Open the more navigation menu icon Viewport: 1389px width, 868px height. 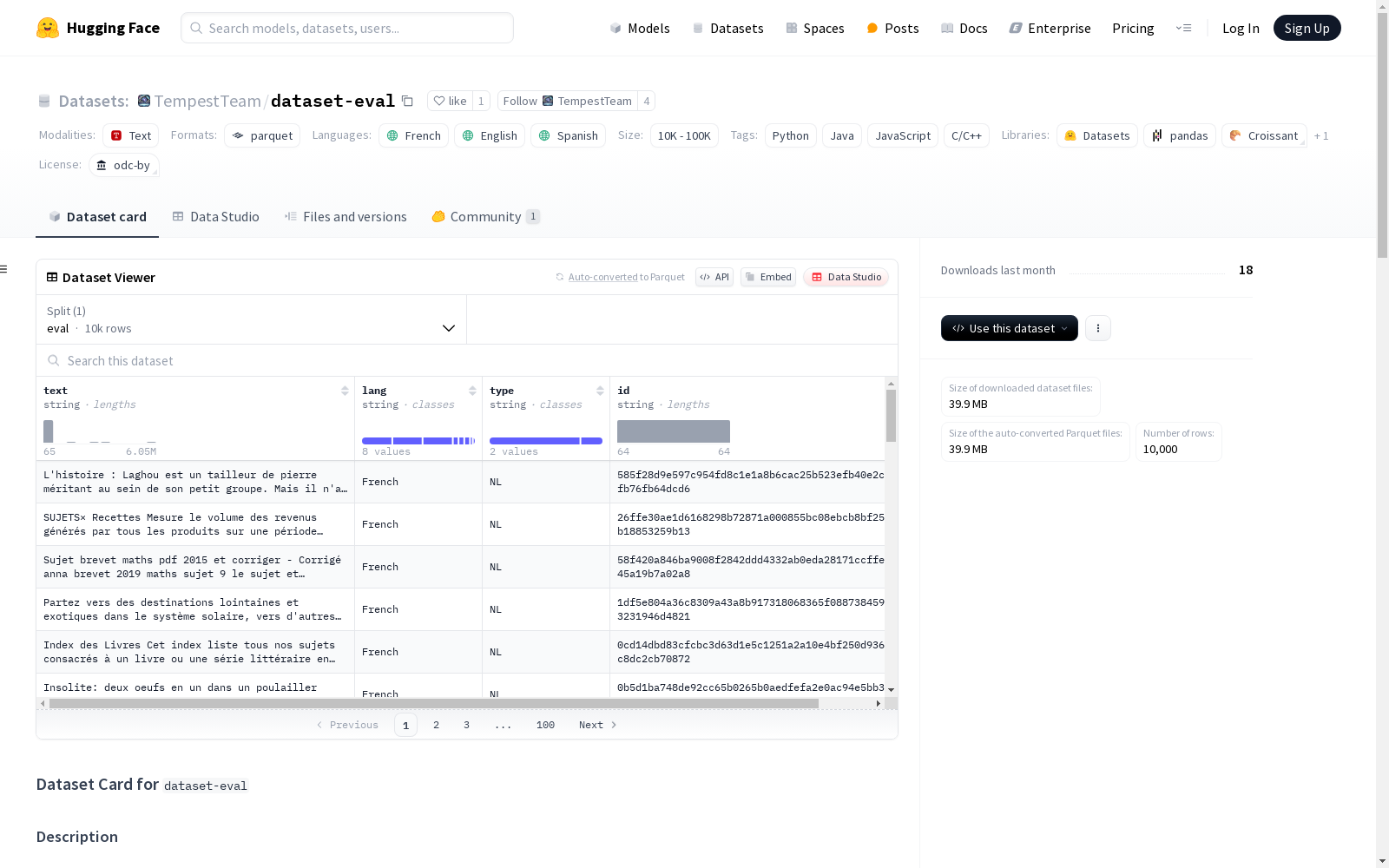click(1183, 28)
